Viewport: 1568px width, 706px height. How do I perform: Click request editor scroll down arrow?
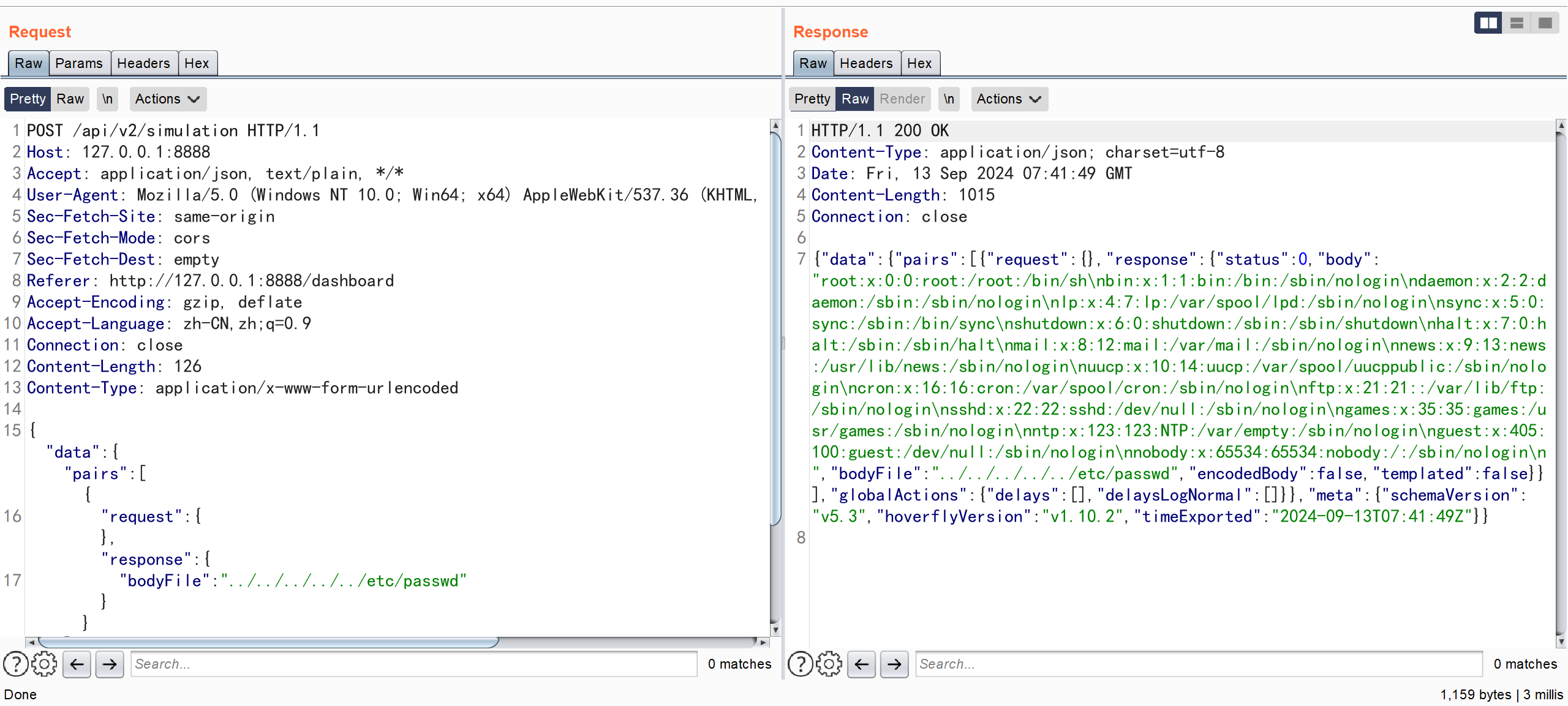pos(775,629)
